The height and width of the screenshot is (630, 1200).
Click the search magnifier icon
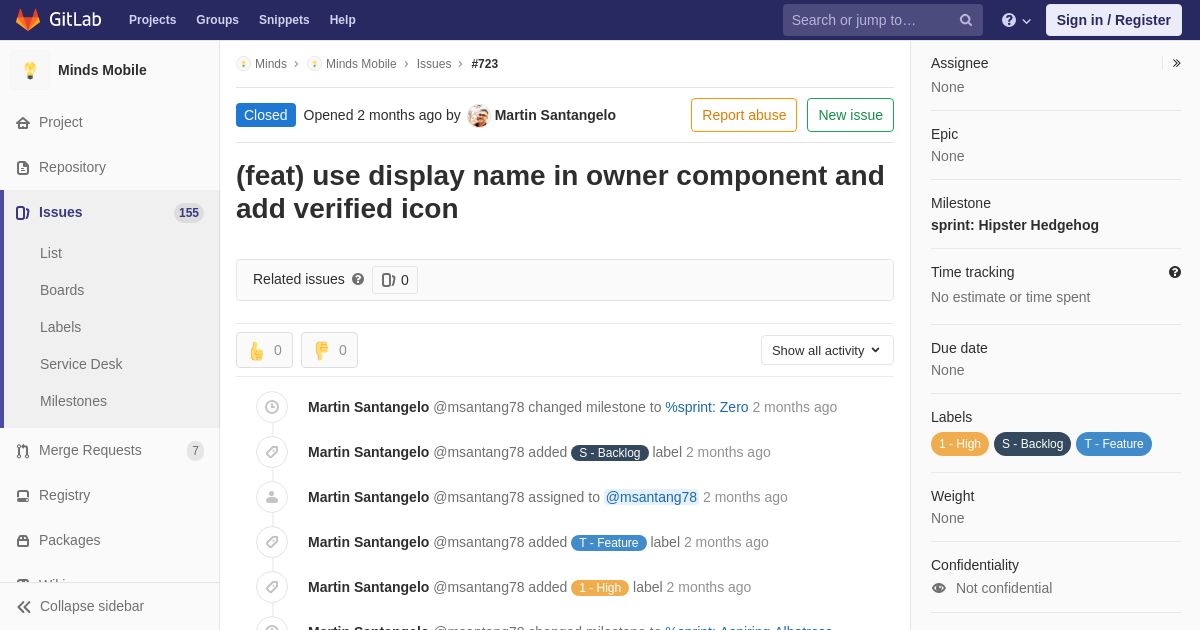click(965, 20)
